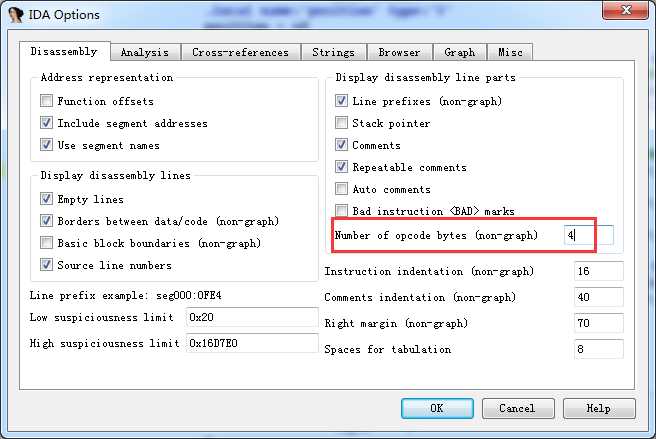Screen dimensions: 656x439
Task: Open Help for IDA Options
Action: (x=599, y=408)
